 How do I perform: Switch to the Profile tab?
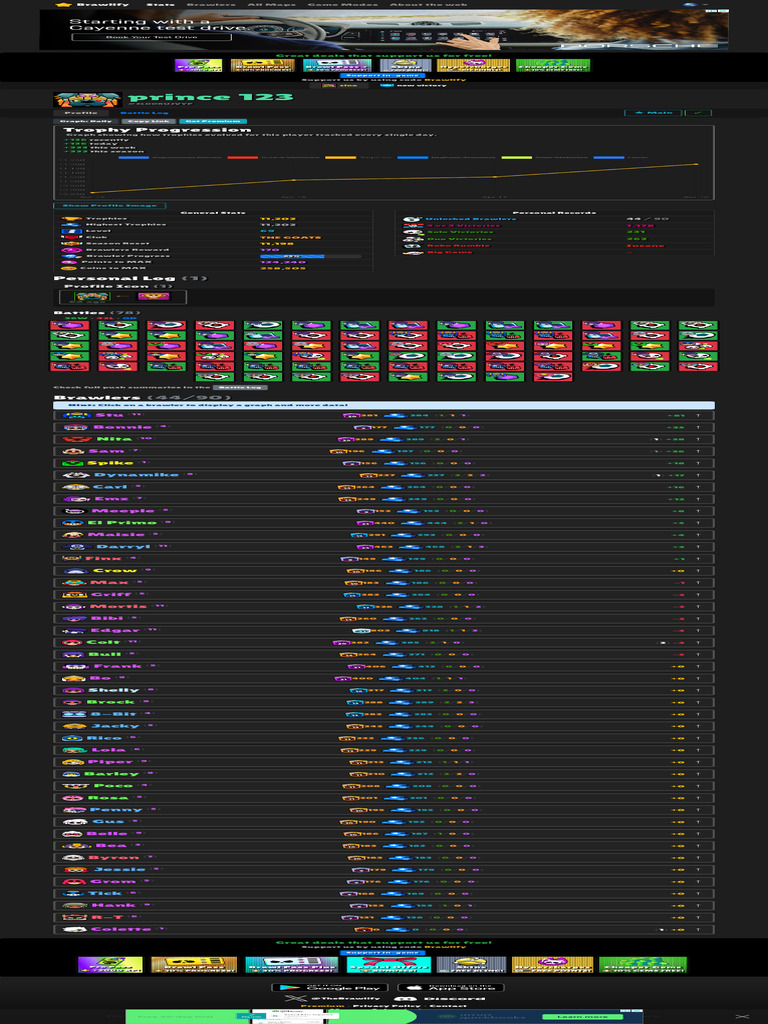81,113
